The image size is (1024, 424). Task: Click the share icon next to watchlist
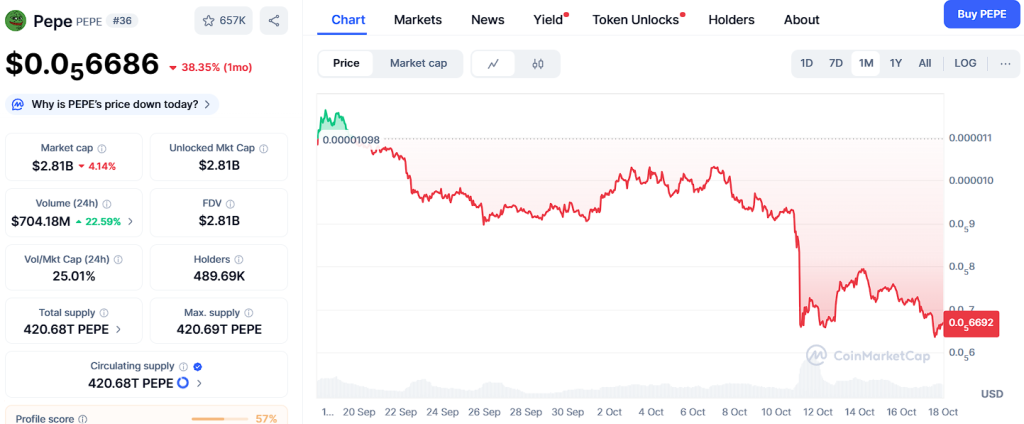[273, 20]
